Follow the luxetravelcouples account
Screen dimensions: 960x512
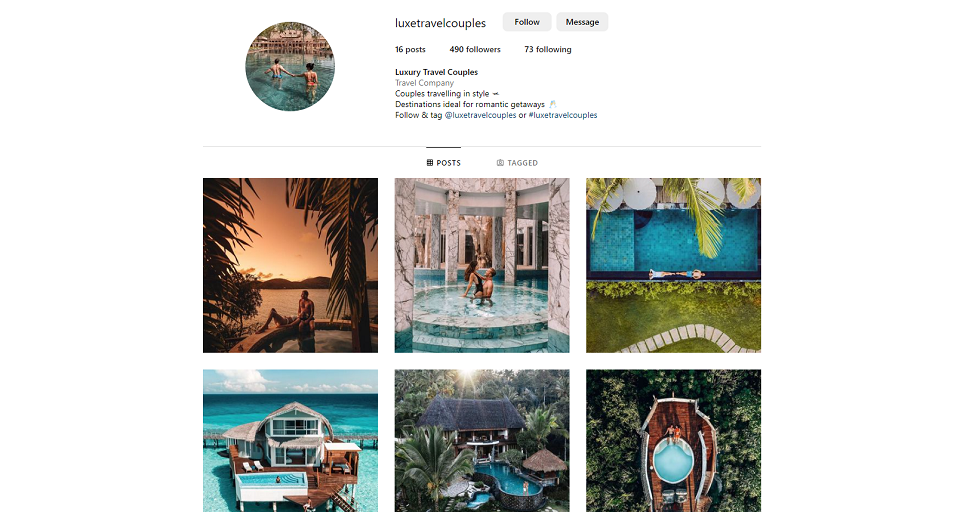click(527, 22)
